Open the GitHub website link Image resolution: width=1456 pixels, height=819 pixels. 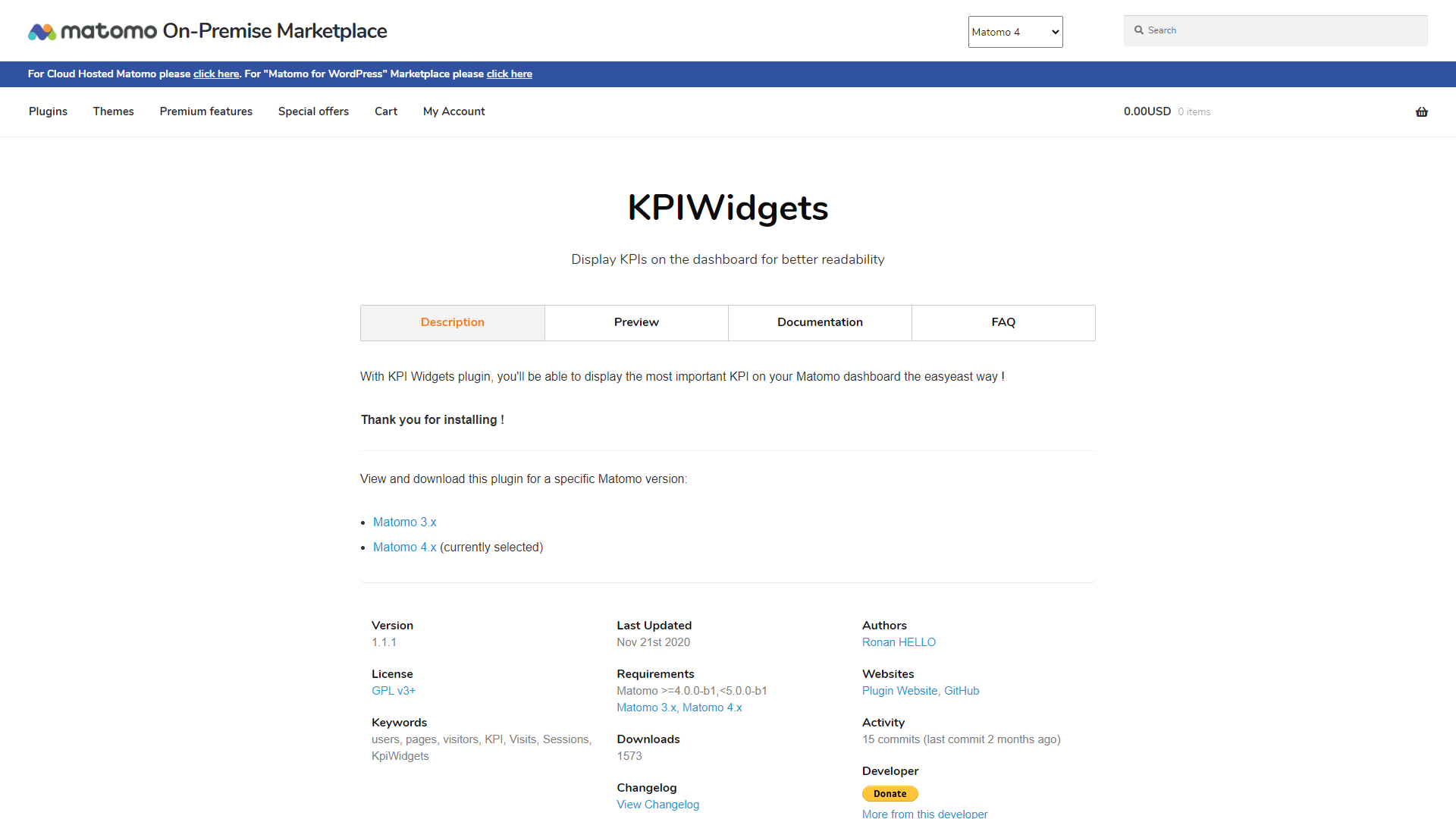point(961,691)
